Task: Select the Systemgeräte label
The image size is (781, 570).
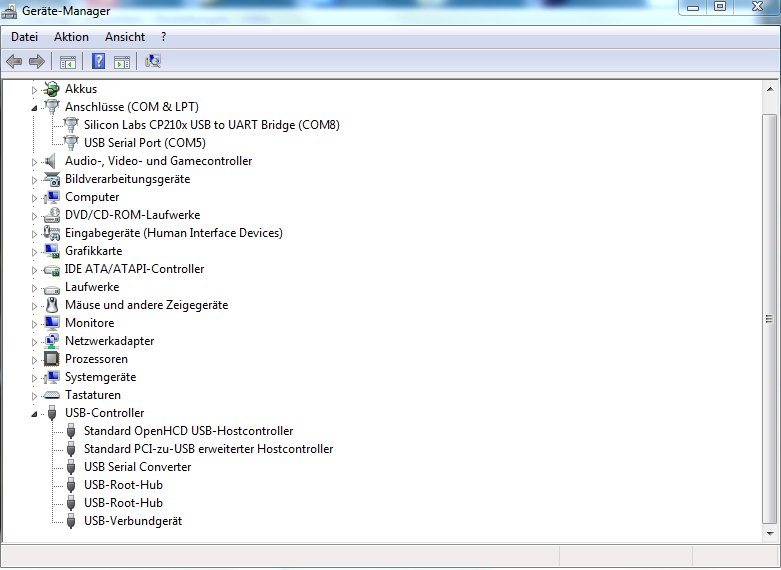Action: tap(100, 377)
